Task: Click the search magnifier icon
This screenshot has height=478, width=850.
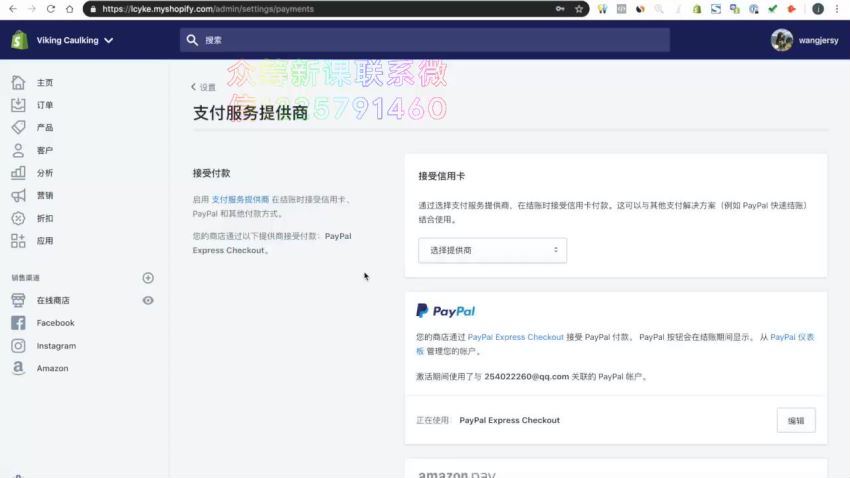Action: tap(192, 40)
